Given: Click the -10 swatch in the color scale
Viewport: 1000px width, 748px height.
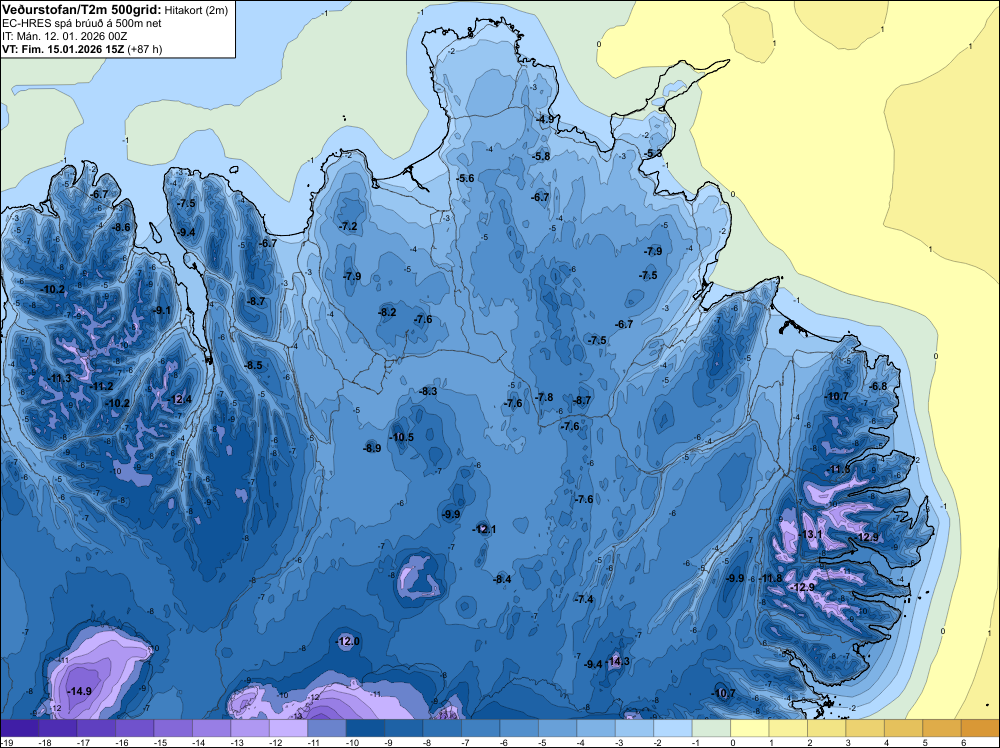Looking at the screenshot, I should coord(365,728).
